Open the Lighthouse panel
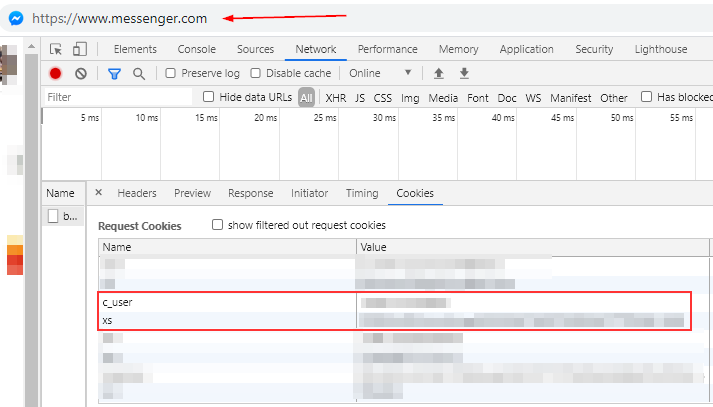The width and height of the screenshot is (713, 407). (661, 49)
